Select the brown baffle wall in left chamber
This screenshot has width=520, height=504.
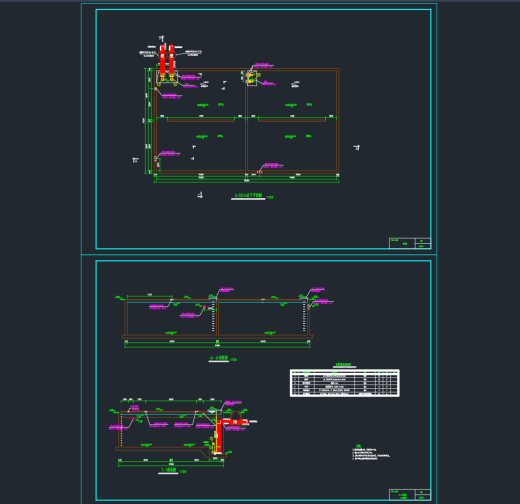[201, 120]
